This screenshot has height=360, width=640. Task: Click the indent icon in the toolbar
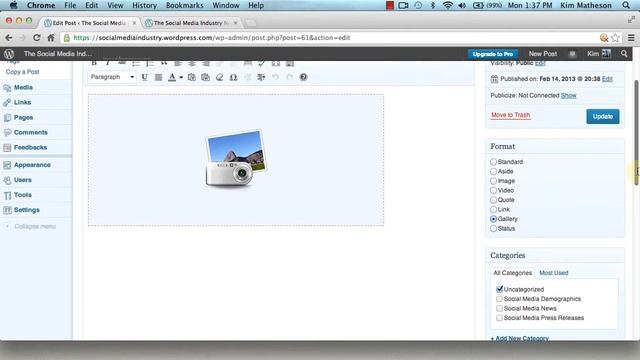[261, 77]
